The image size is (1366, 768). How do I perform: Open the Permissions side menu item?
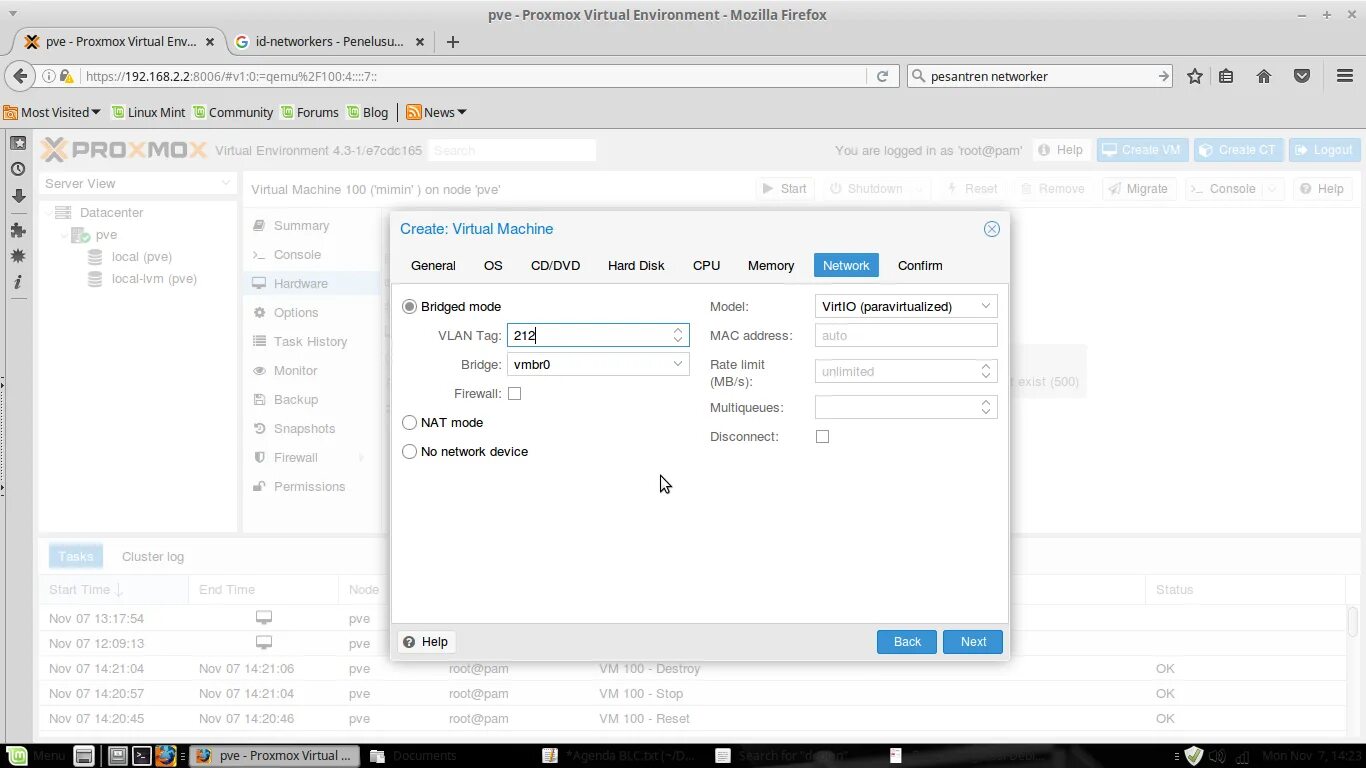[x=309, y=487]
